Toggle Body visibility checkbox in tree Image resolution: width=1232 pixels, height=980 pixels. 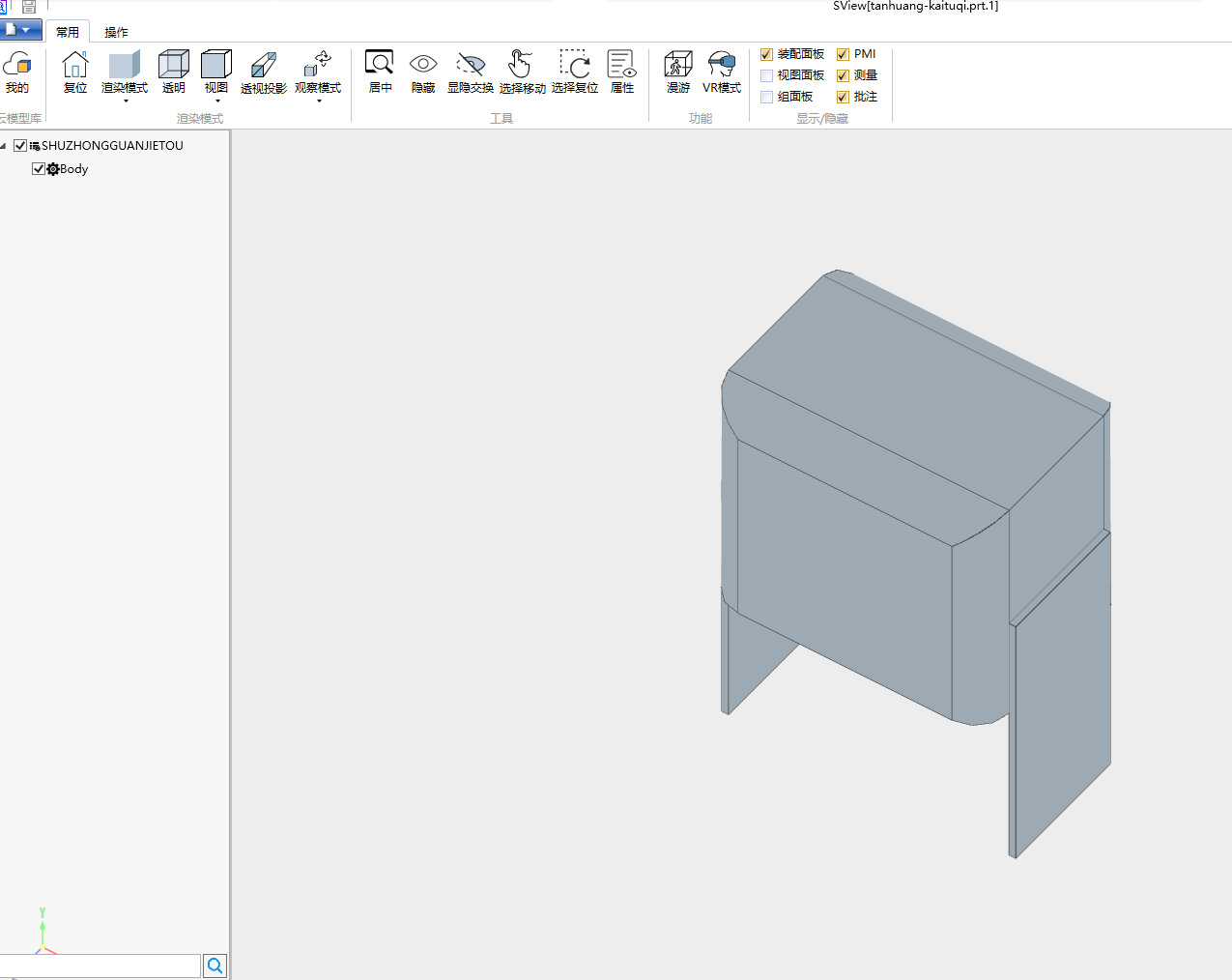[39, 169]
